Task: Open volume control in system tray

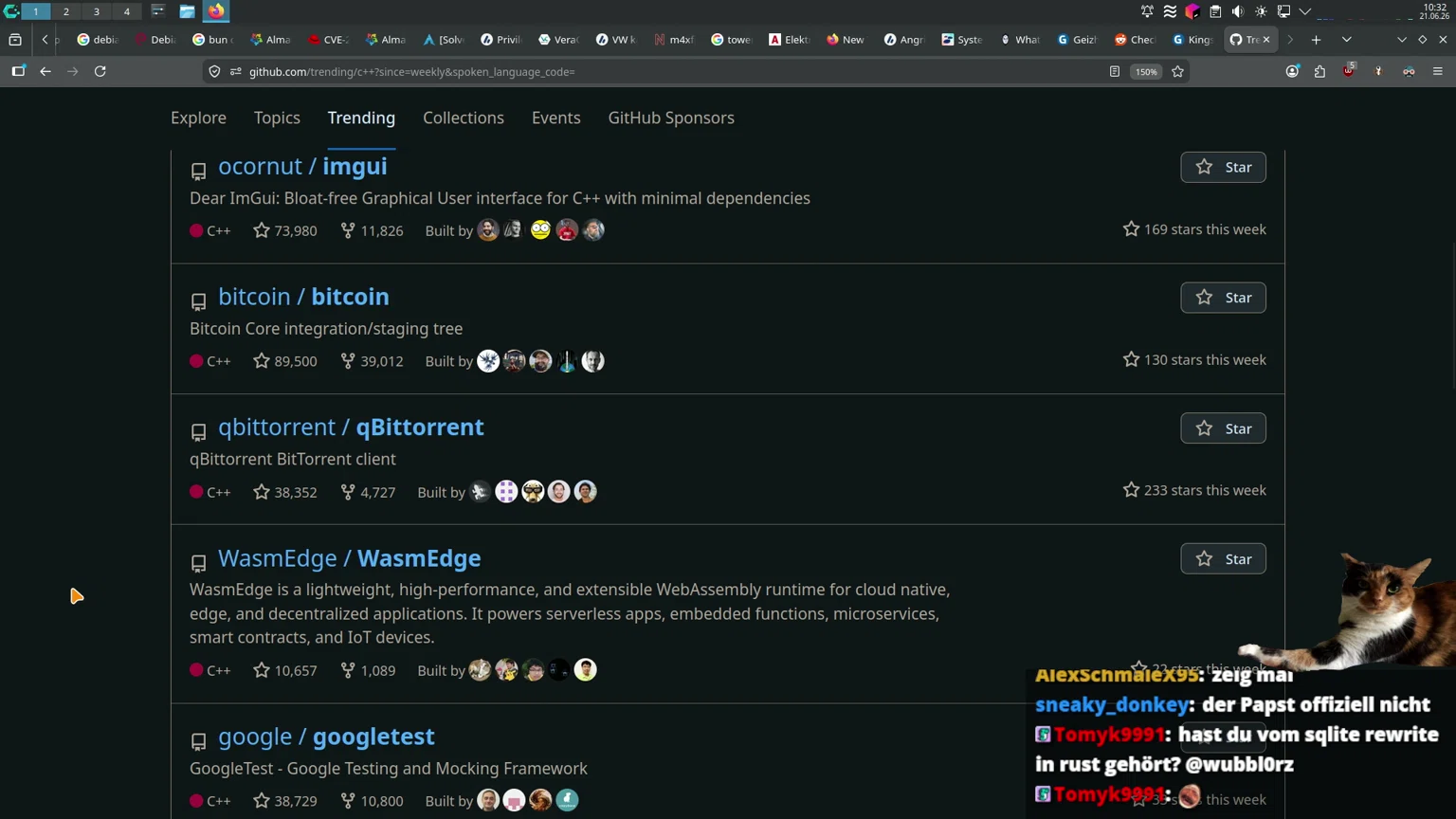Action: click(1238, 11)
